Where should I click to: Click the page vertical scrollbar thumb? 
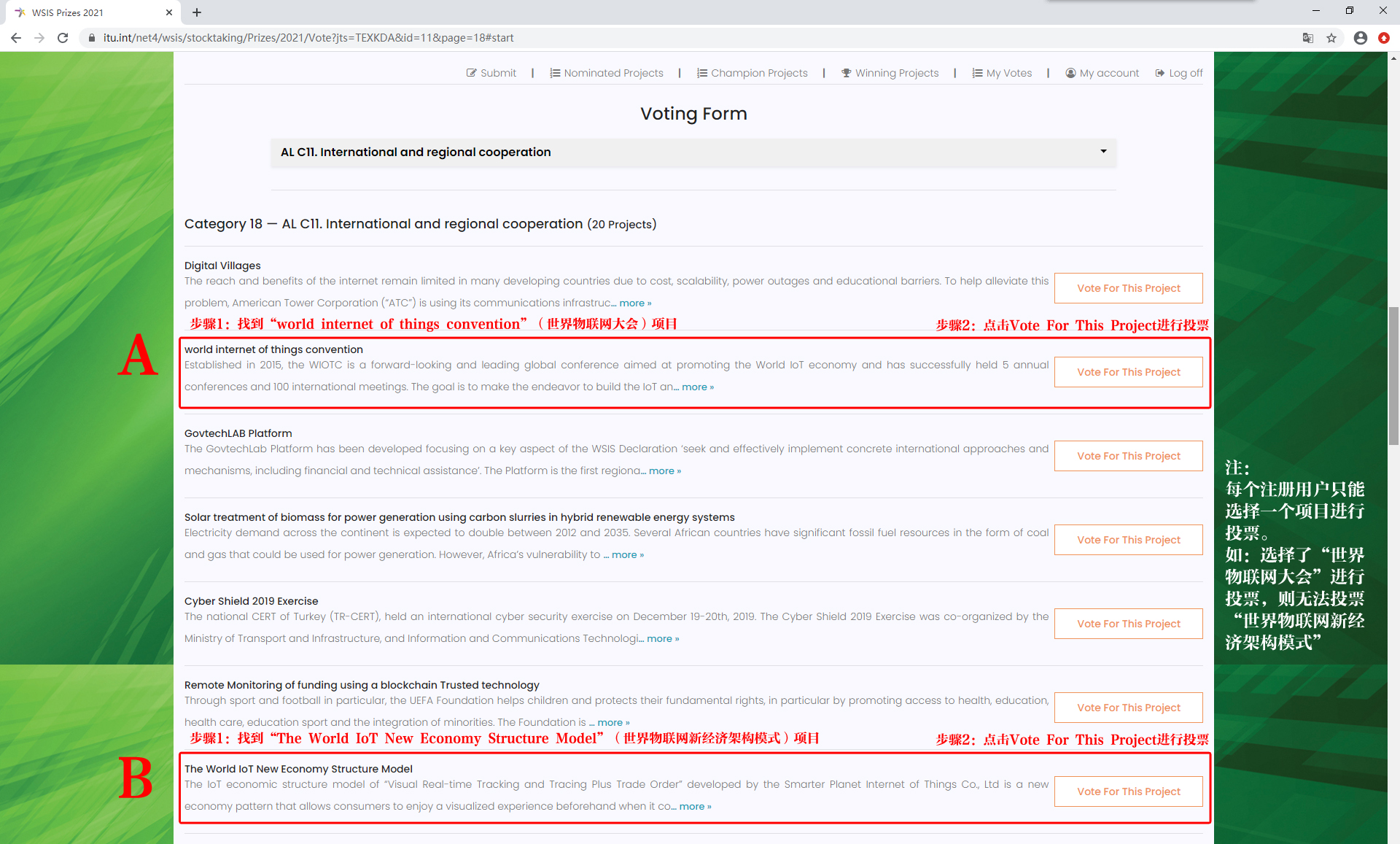click(1393, 376)
